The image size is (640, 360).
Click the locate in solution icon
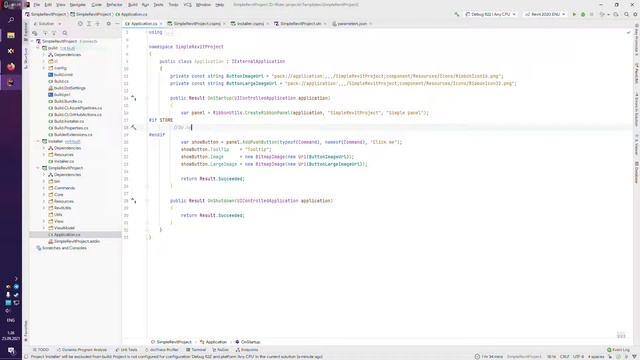click(x=80, y=24)
